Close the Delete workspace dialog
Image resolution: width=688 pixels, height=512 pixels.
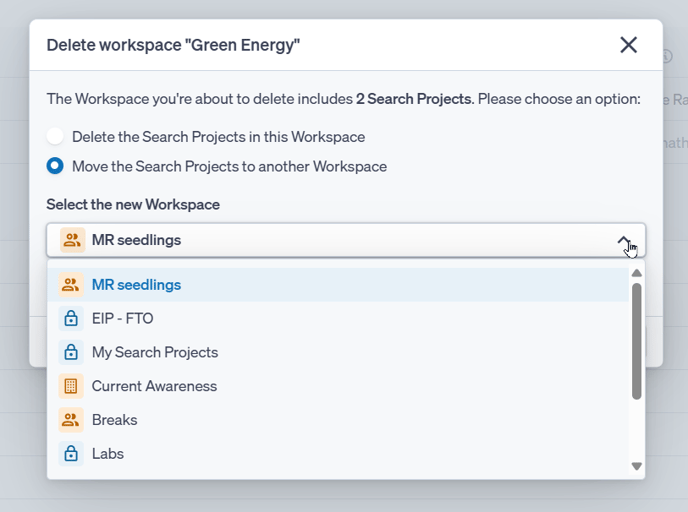click(x=628, y=45)
